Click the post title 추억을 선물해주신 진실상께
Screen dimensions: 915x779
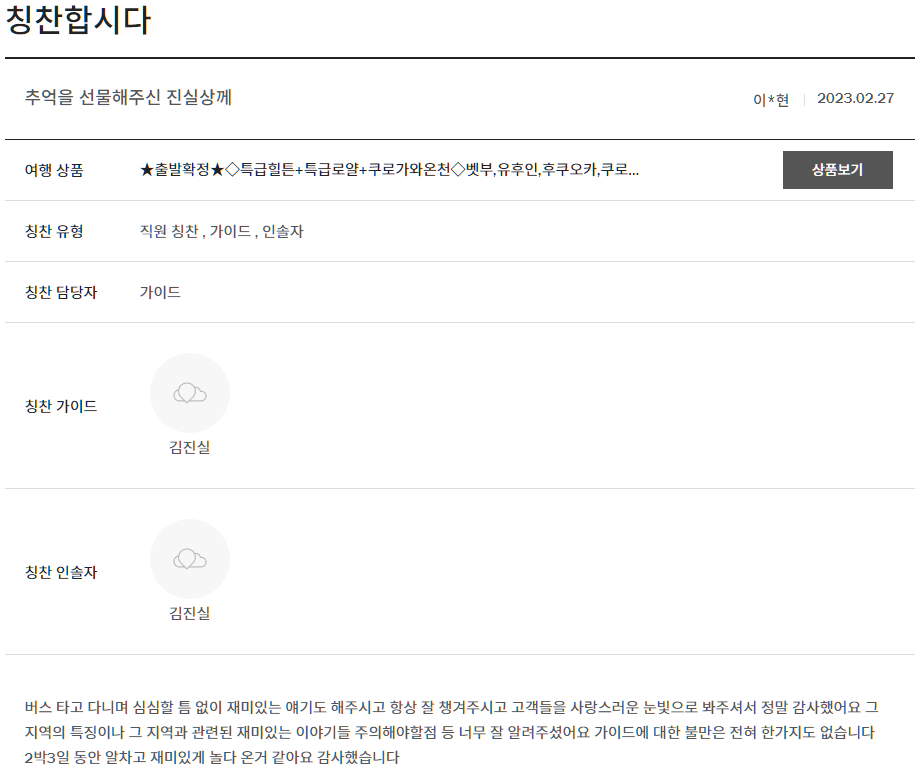128,97
